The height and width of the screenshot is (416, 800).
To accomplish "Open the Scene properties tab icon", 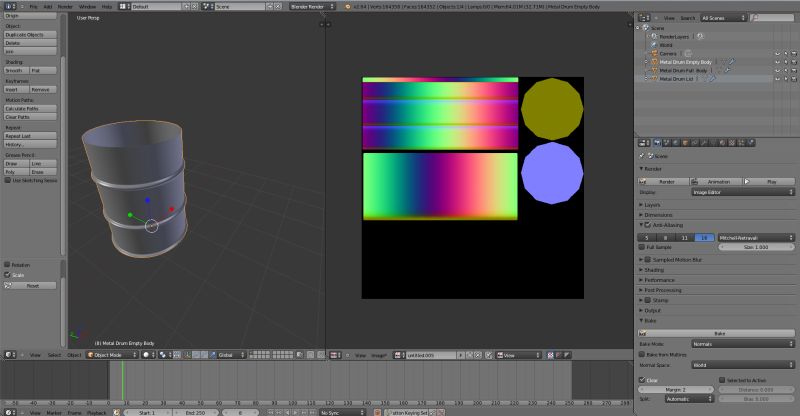I will (x=666, y=143).
